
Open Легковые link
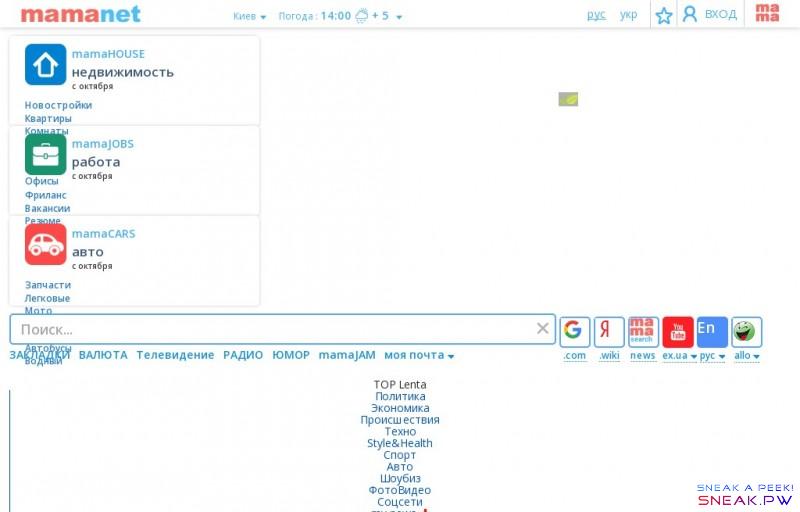(47, 298)
